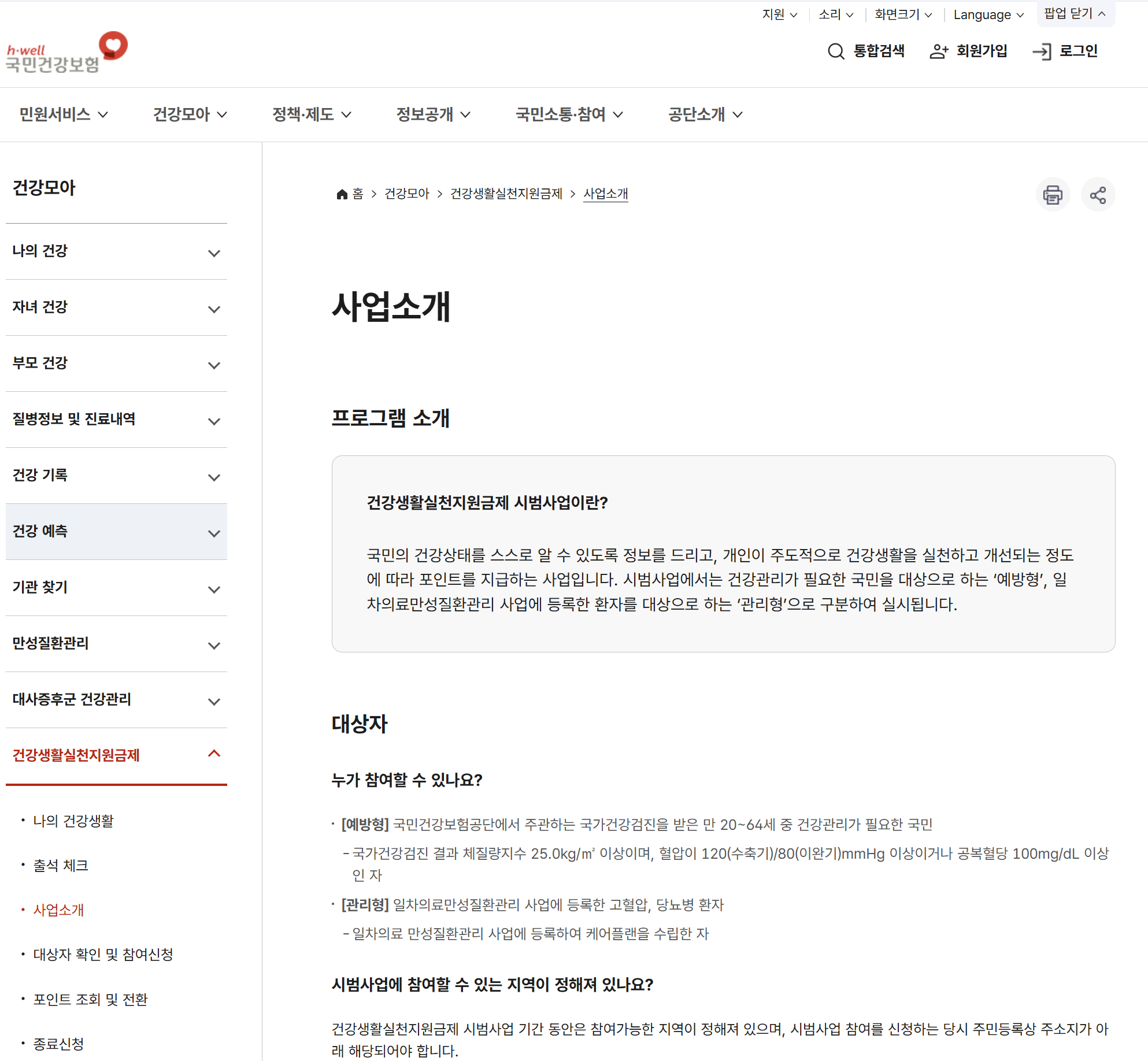1148x1061 pixels.
Task: Open the 소리 dropdown
Action: (835, 14)
